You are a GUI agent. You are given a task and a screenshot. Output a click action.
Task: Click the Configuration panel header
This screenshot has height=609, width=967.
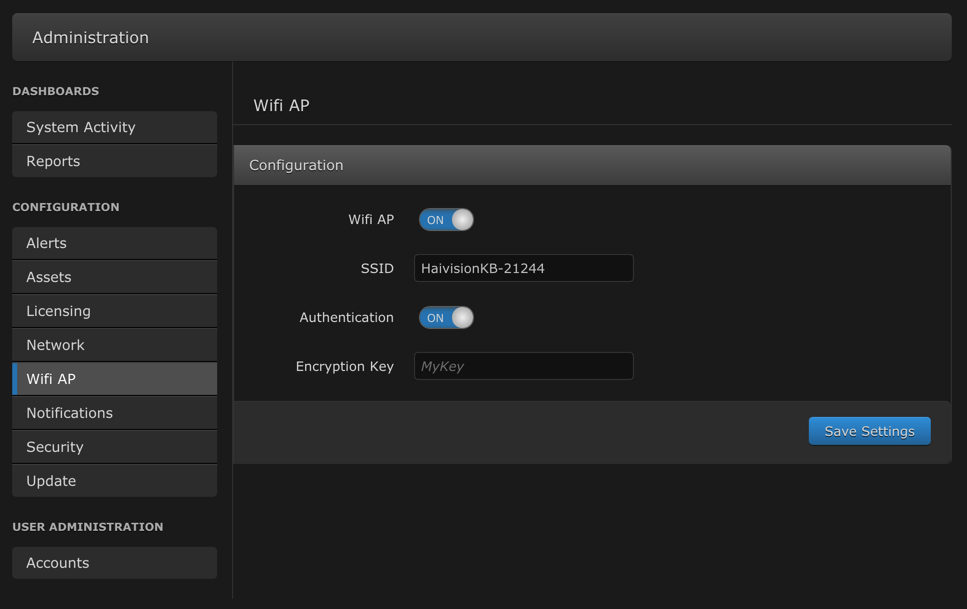point(592,165)
